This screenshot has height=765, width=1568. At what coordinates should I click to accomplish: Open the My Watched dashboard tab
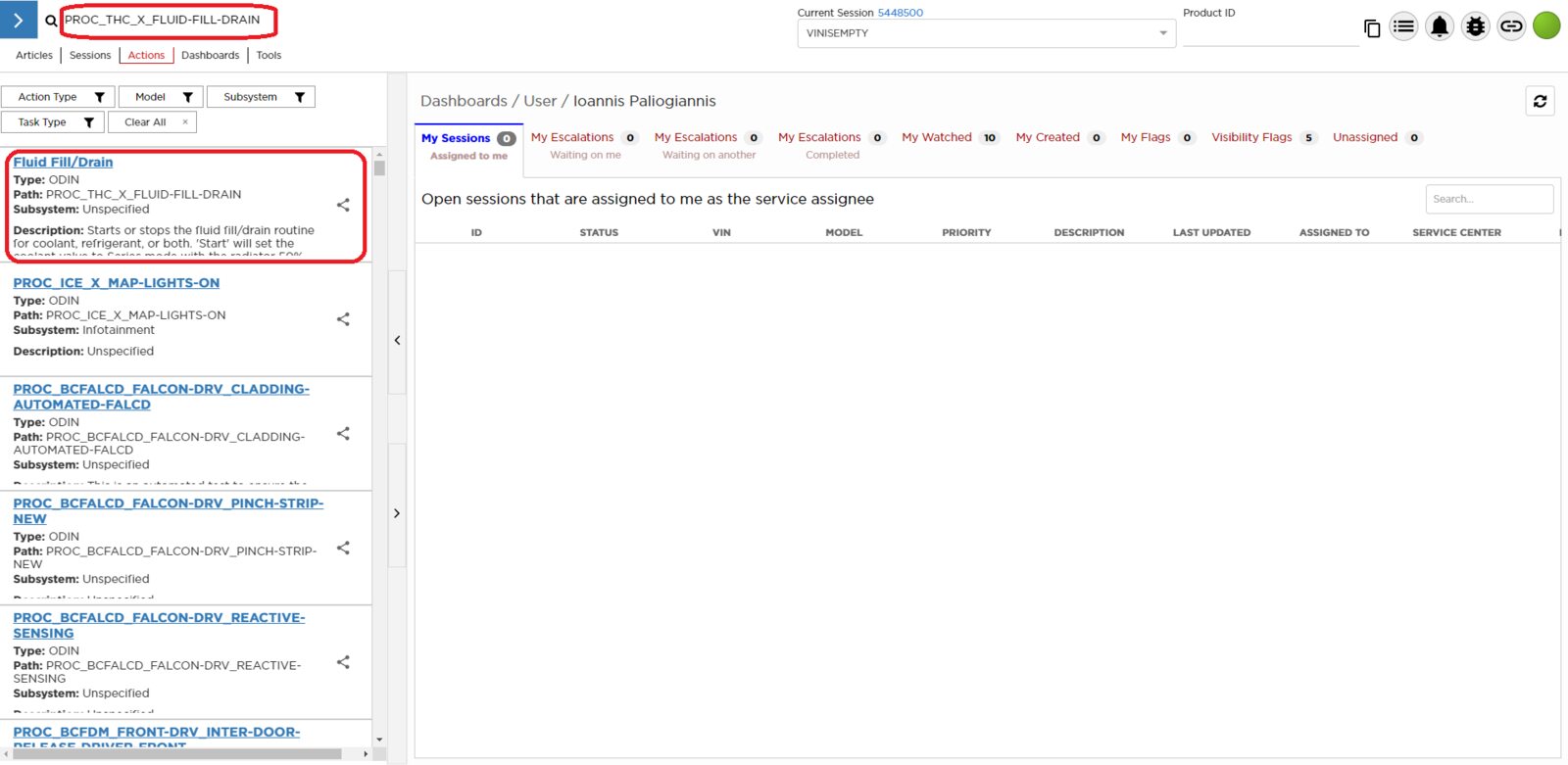[x=937, y=137]
